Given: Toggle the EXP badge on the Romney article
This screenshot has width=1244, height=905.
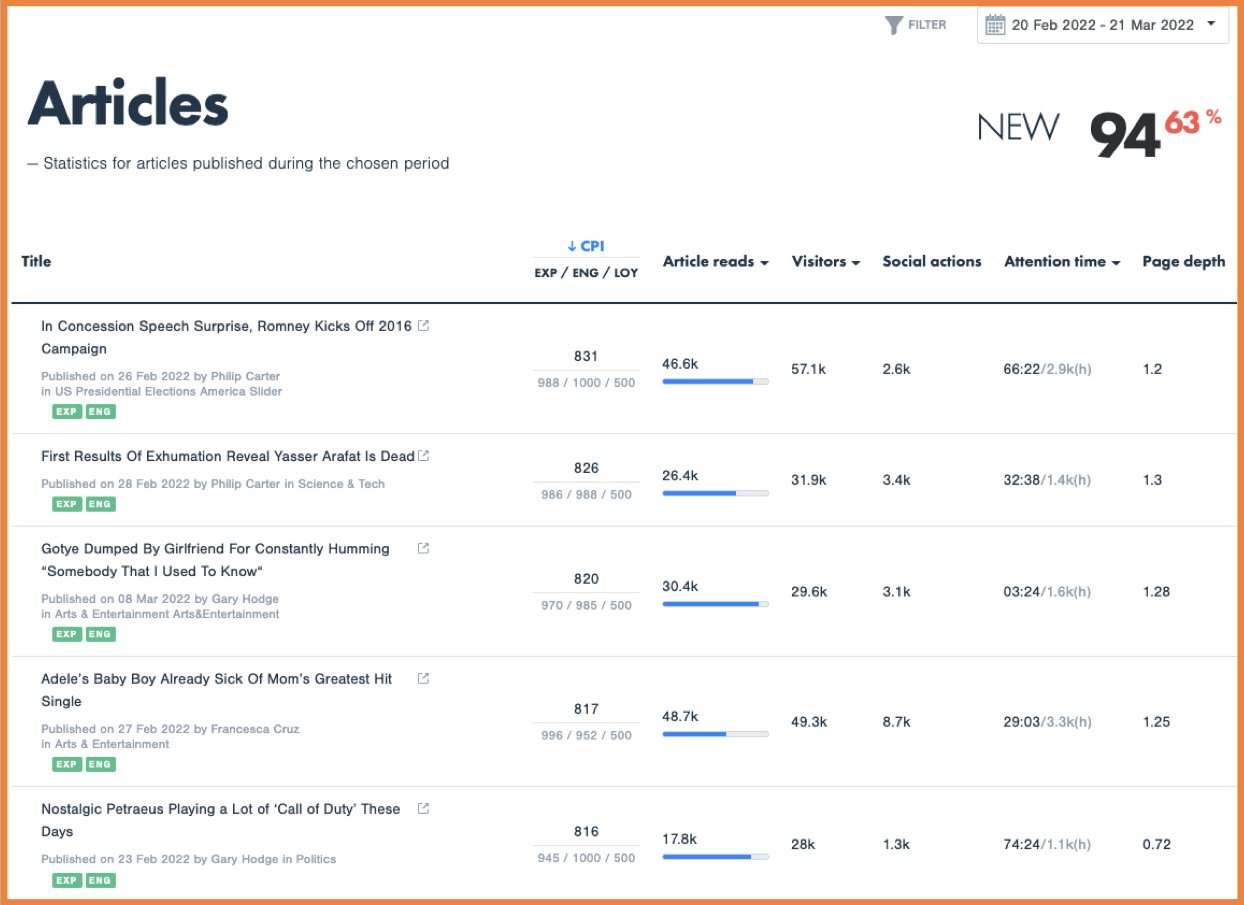Looking at the screenshot, I should click(x=66, y=411).
